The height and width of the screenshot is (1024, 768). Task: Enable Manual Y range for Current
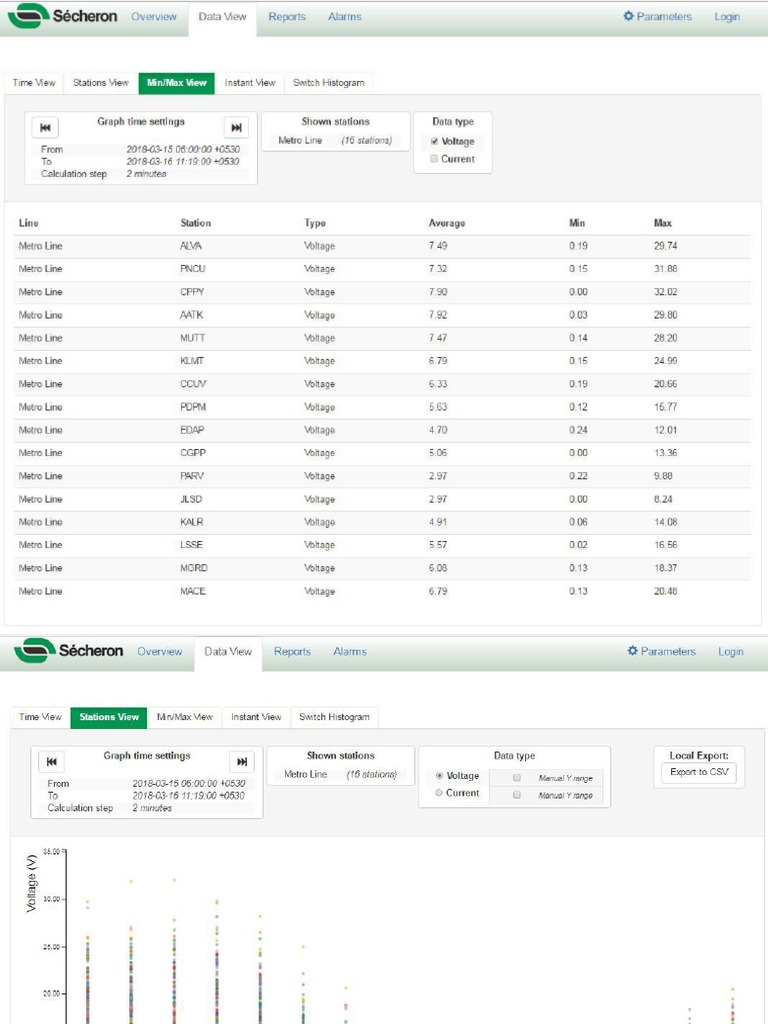point(517,795)
